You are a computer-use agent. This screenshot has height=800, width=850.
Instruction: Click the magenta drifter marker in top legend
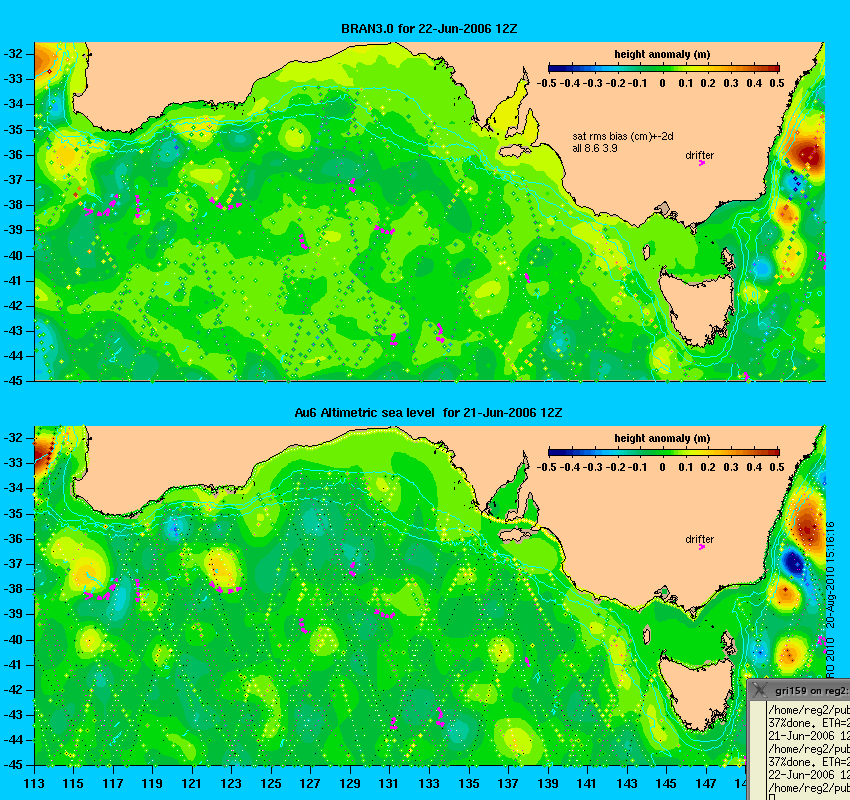point(701,163)
